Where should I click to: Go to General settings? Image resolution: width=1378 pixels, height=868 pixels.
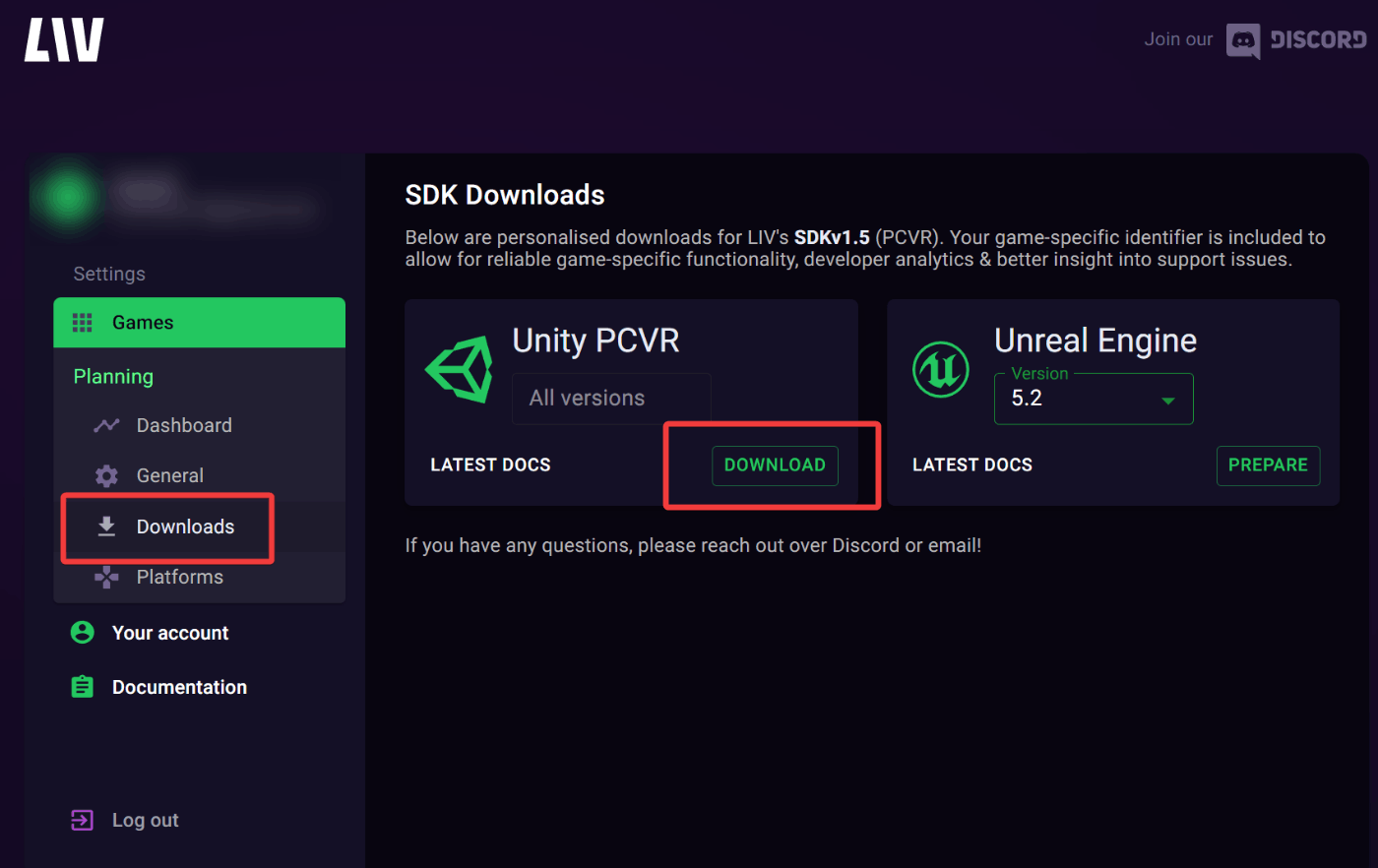(x=199, y=476)
